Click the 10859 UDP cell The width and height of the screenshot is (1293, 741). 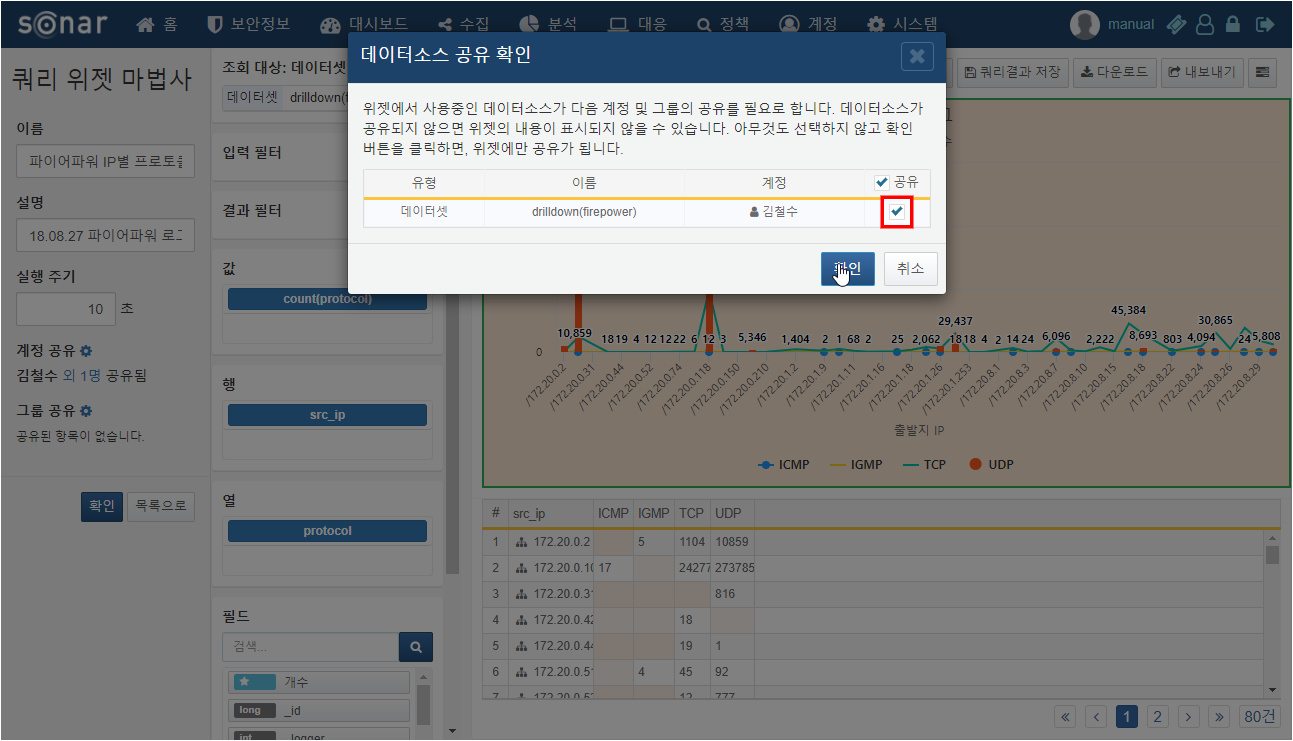pyautogui.click(x=732, y=542)
